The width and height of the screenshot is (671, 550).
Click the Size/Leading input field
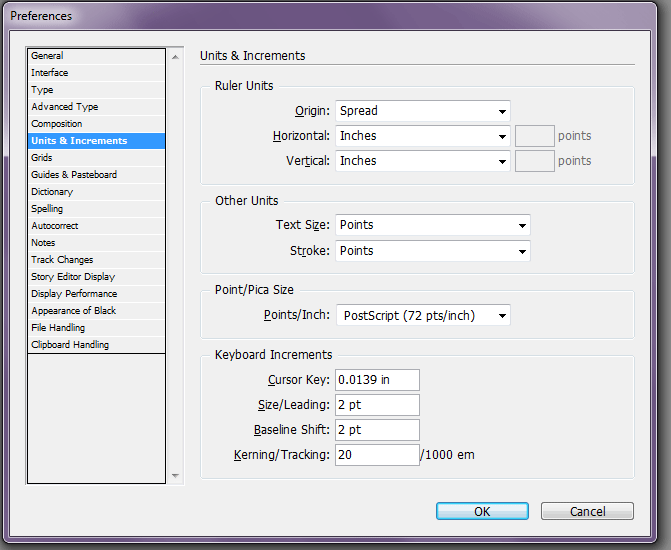(377, 405)
